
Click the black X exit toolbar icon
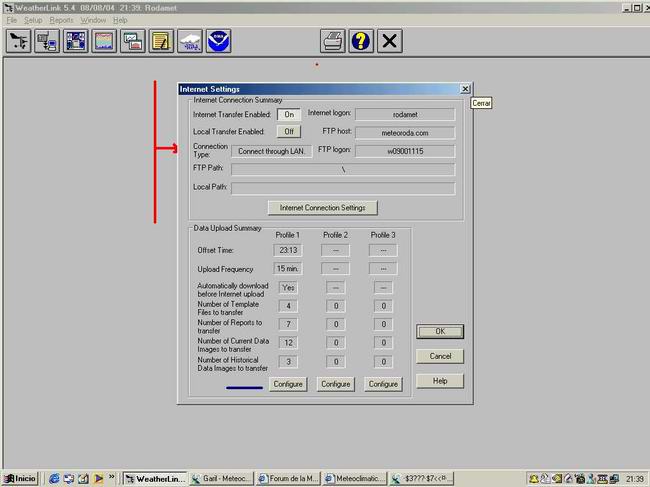pos(390,41)
